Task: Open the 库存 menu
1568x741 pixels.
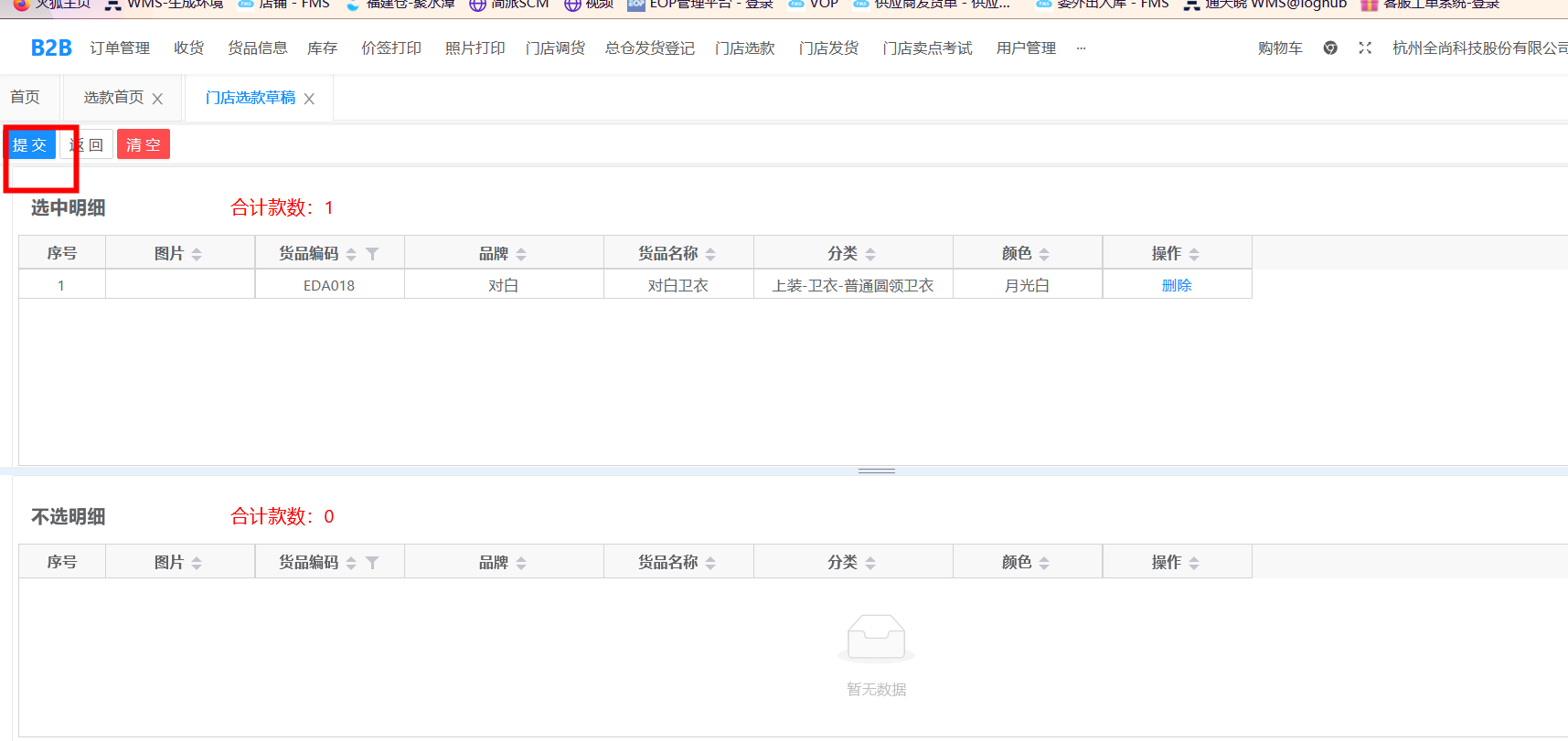Action: pyautogui.click(x=322, y=48)
